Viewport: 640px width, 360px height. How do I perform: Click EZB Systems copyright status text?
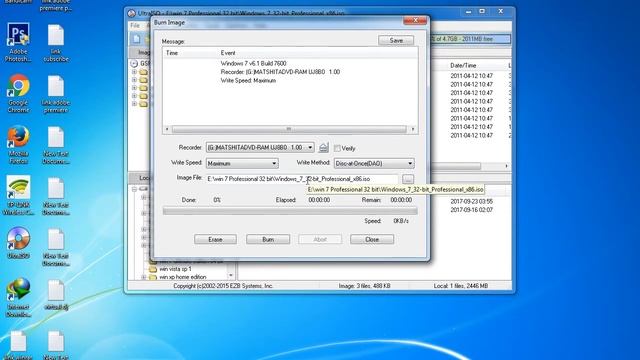pyautogui.click(x=223, y=286)
